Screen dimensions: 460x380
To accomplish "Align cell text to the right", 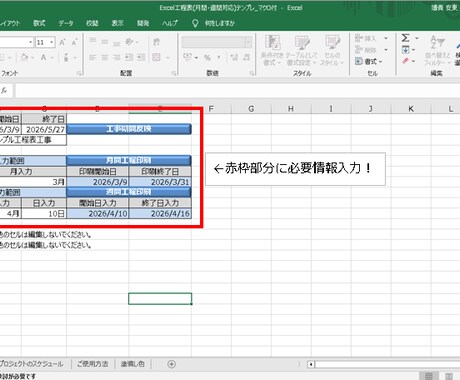I will pos(116,58).
